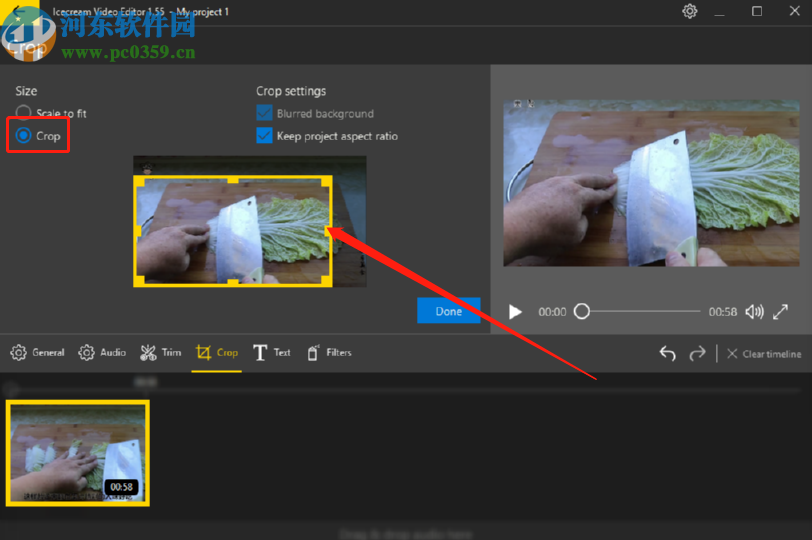Switch to the Trim tab
812x540 pixels.
(x=161, y=353)
